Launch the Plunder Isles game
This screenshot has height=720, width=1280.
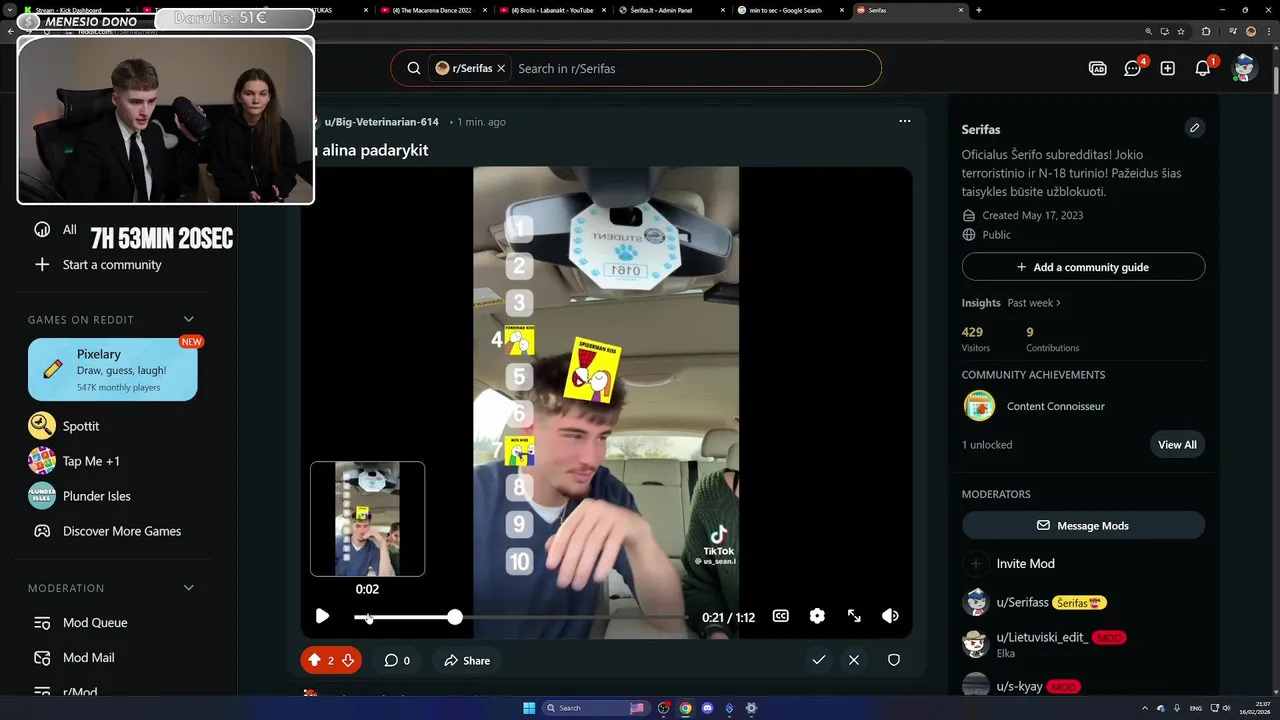[x=96, y=496]
